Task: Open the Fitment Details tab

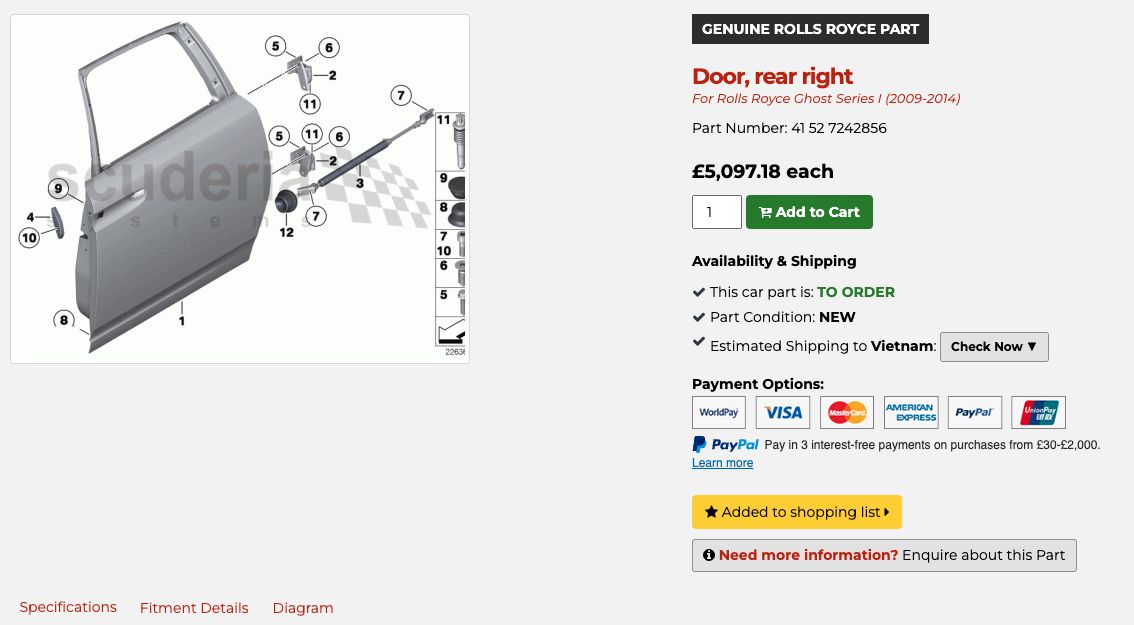Action: (x=194, y=608)
